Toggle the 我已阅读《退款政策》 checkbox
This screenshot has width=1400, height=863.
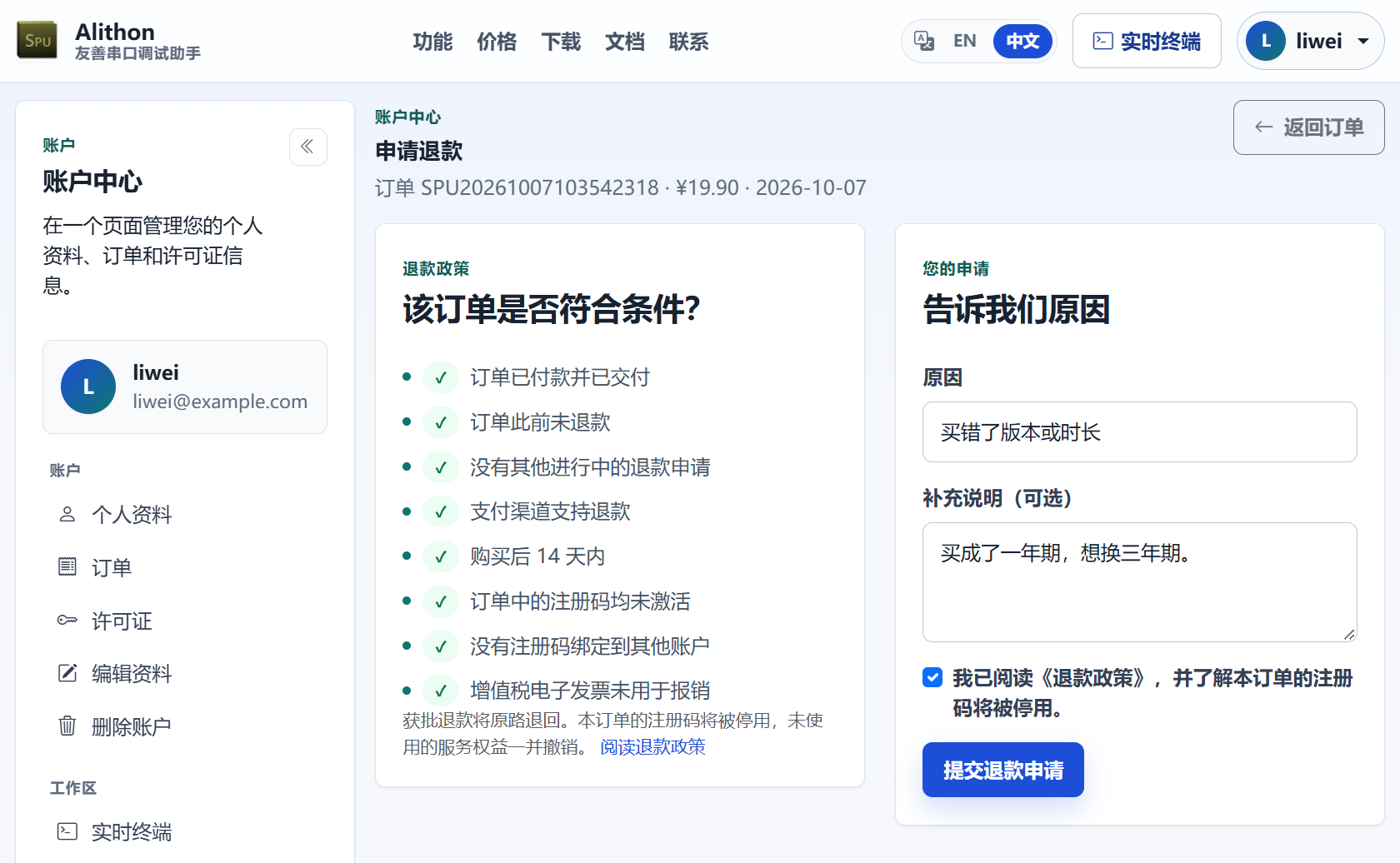coord(932,677)
